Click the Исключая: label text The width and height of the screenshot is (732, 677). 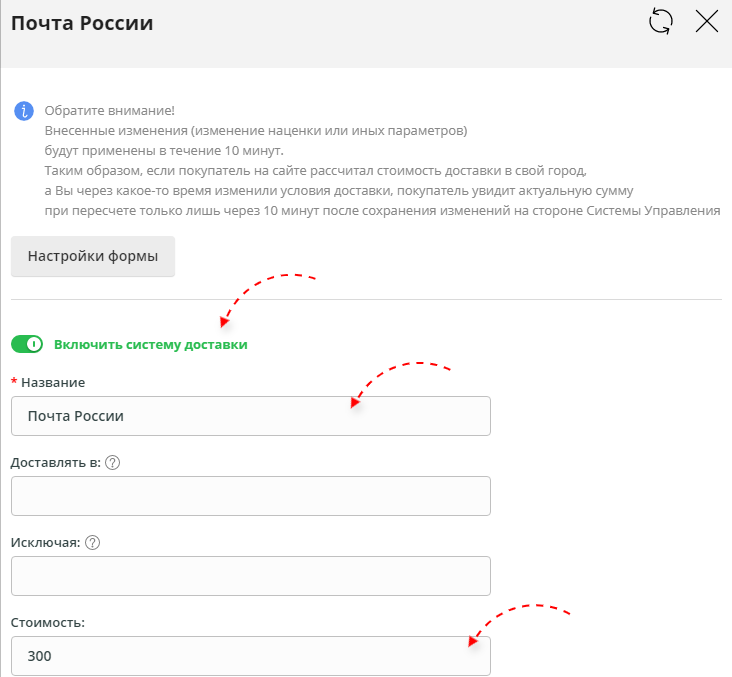(x=46, y=542)
